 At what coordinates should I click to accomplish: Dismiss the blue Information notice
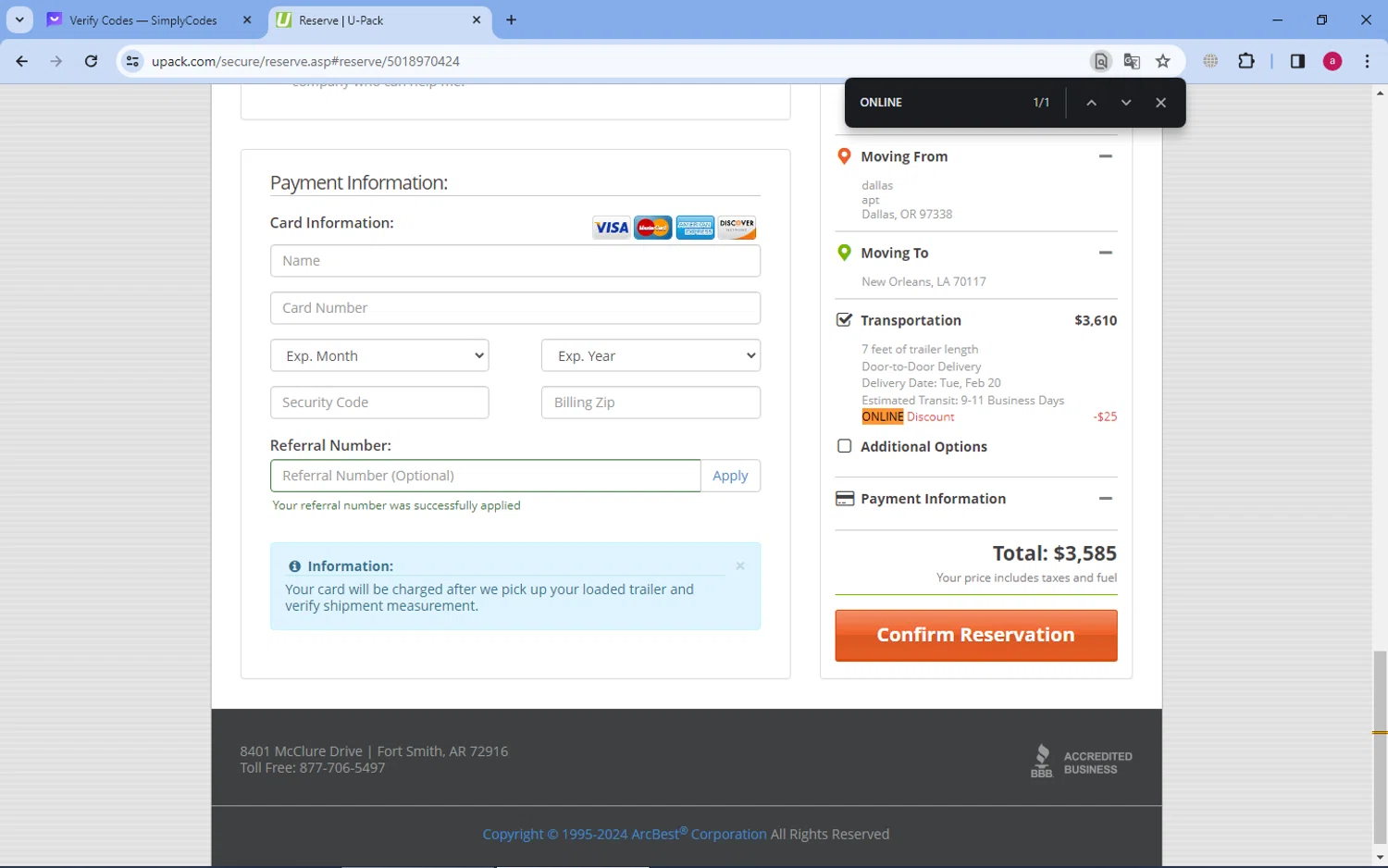pyautogui.click(x=740, y=565)
